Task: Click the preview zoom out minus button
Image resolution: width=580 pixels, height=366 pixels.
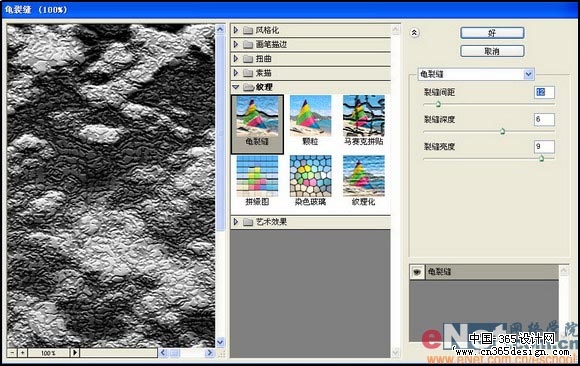Action: [x=12, y=353]
